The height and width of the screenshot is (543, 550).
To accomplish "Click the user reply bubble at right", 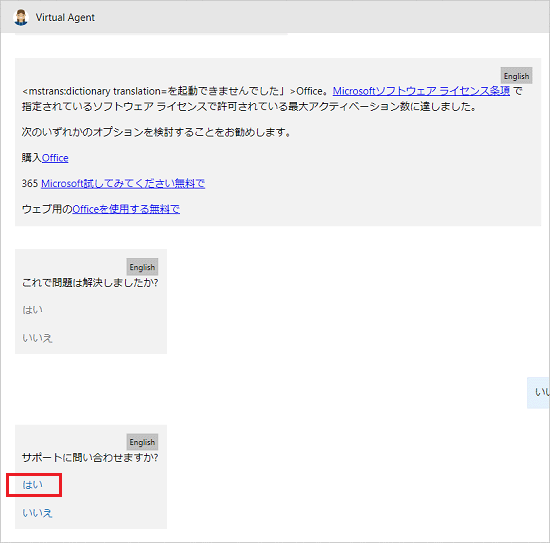I will click(x=538, y=393).
